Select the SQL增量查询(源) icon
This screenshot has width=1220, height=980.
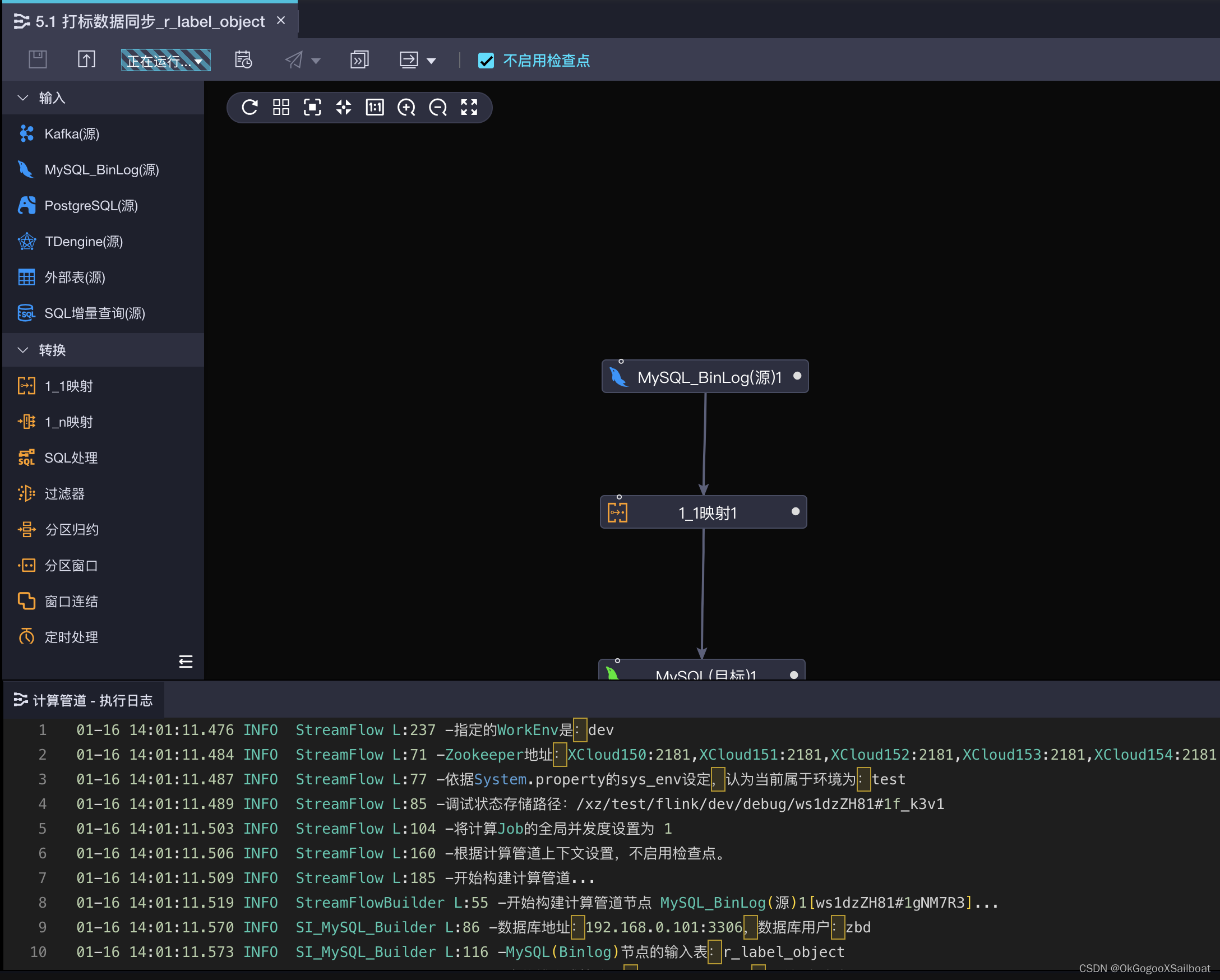(x=26, y=313)
